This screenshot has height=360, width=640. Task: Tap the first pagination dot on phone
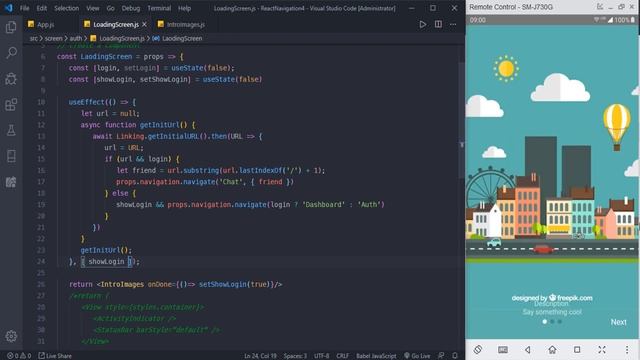pyautogui.click(x=544, y=322)
